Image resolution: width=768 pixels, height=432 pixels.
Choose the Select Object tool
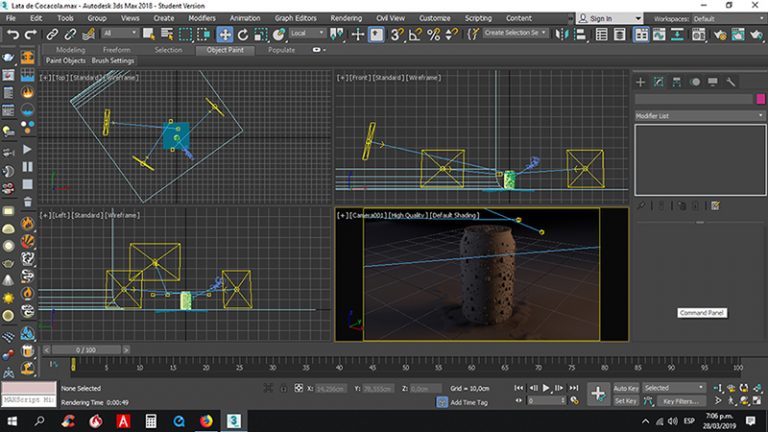(x=148, y=34)
